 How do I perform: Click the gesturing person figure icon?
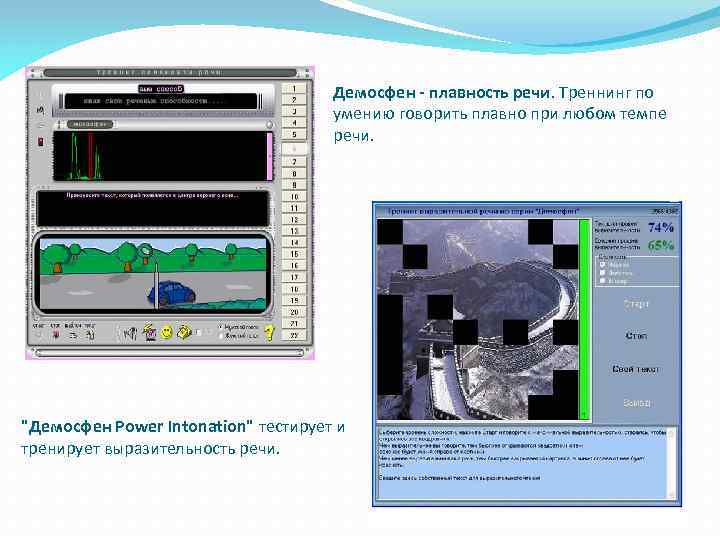tap(132, 333)
